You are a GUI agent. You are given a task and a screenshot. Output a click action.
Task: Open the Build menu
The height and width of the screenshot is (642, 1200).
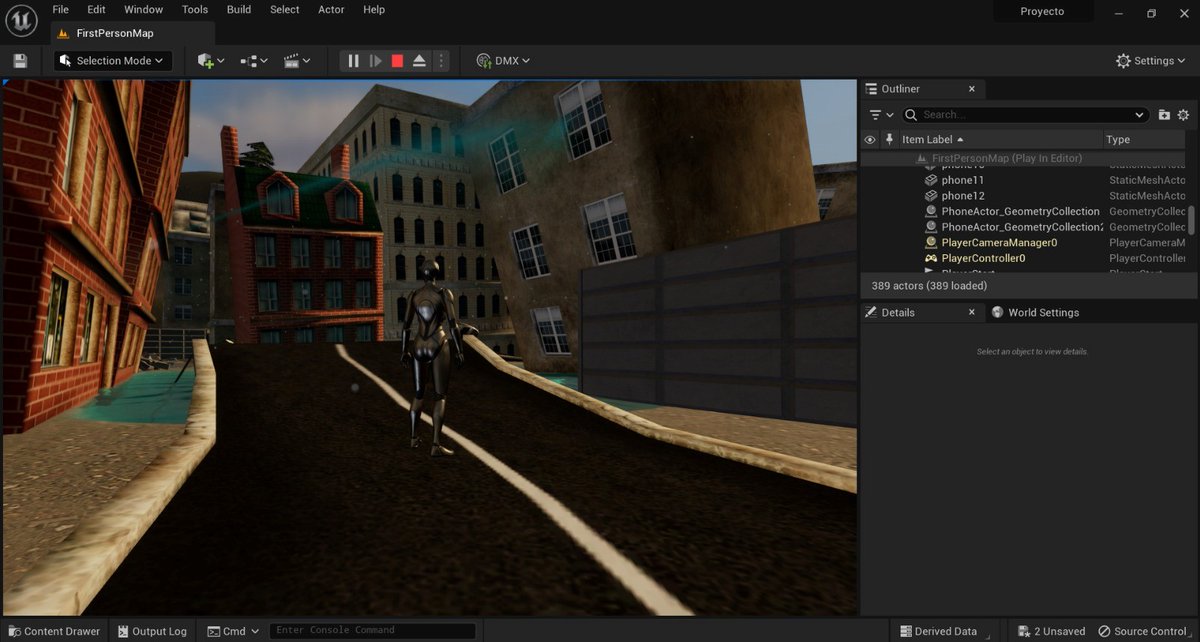239,10
